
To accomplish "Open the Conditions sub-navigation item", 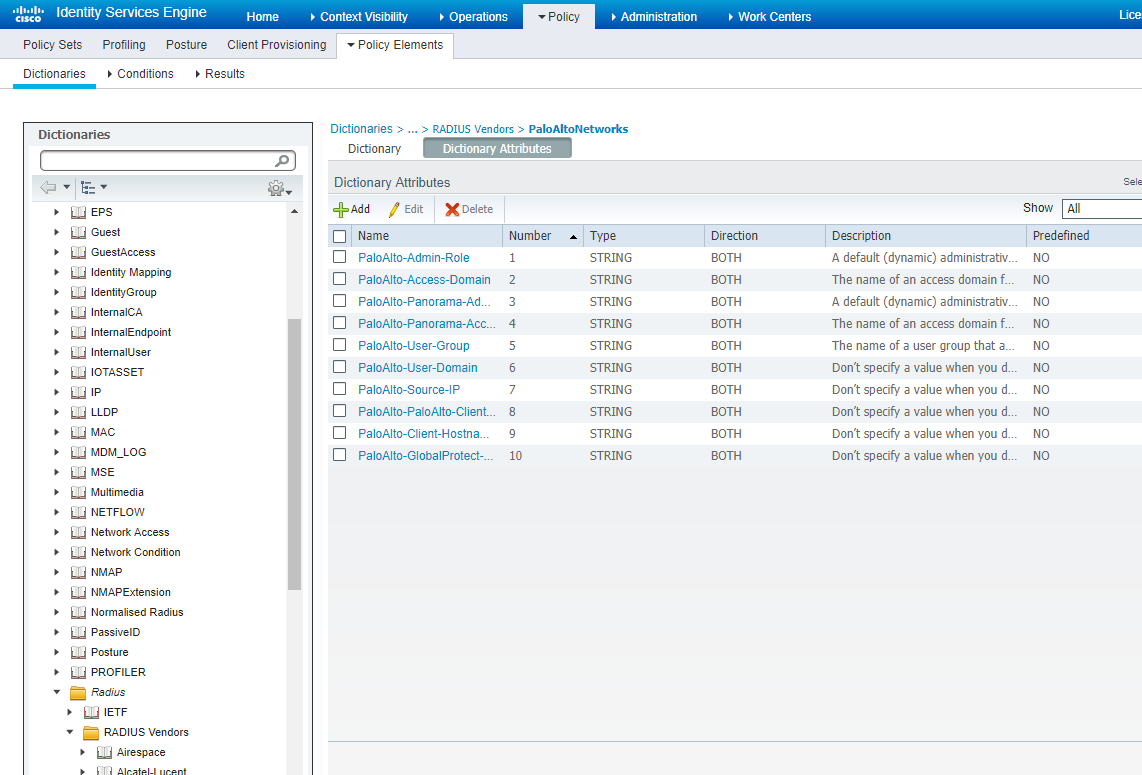I will 145,74.
